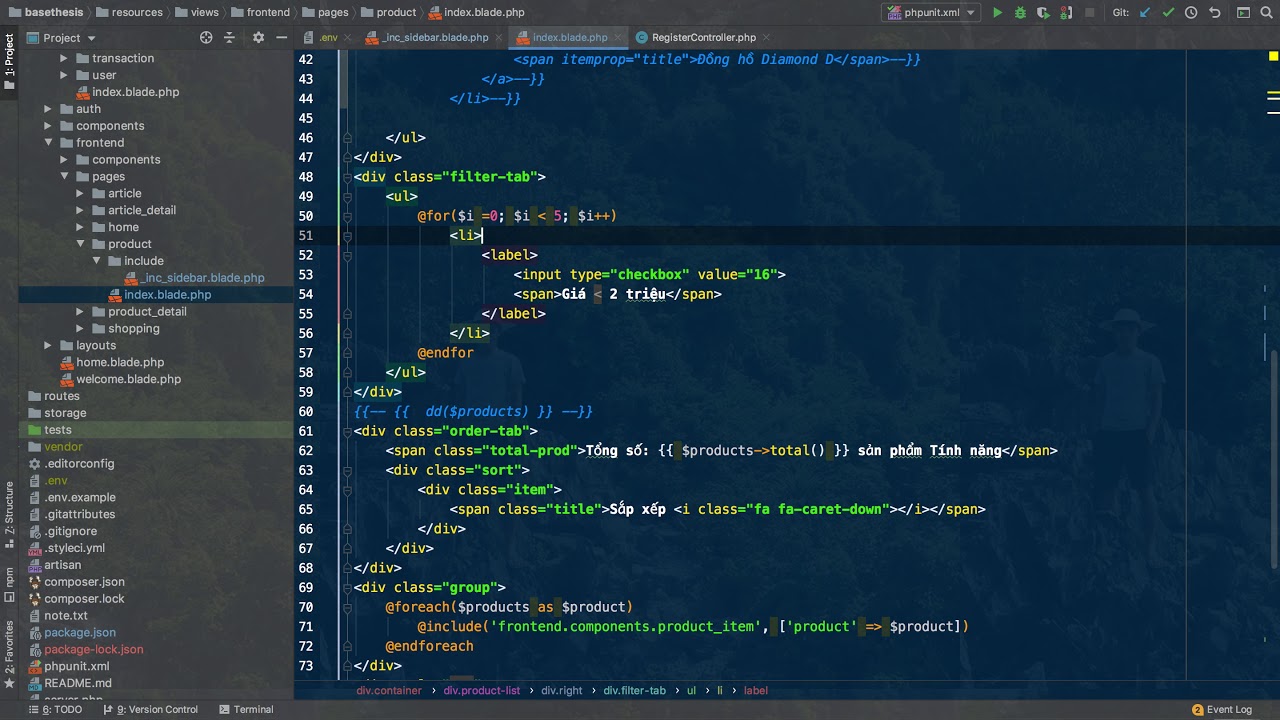Click line number 60 in the gutter

[305, 411]
